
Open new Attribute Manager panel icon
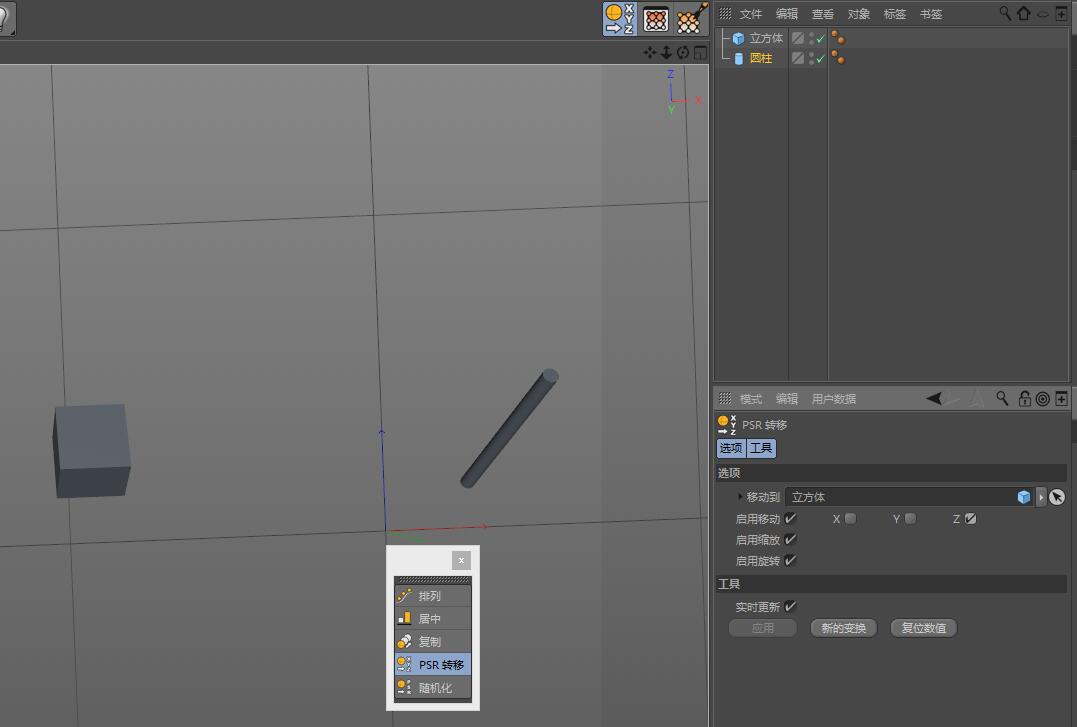1061,399
